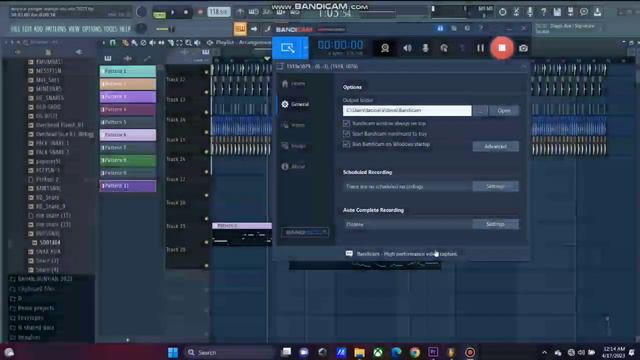Open Bandicam help question mark icon
The image size is (640, 360).
481,28
